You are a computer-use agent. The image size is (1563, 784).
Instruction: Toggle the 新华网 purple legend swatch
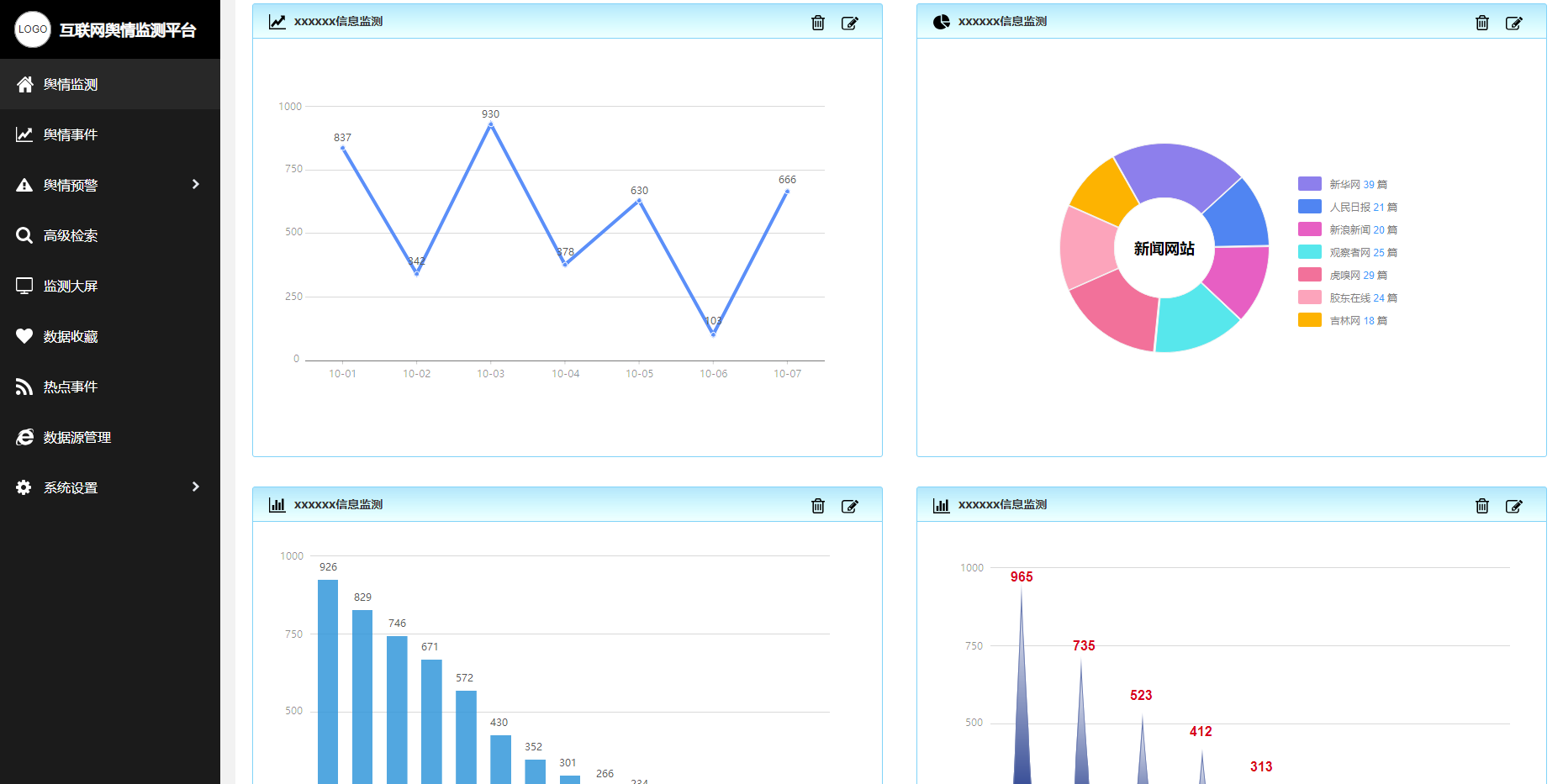coord(1310,184)
